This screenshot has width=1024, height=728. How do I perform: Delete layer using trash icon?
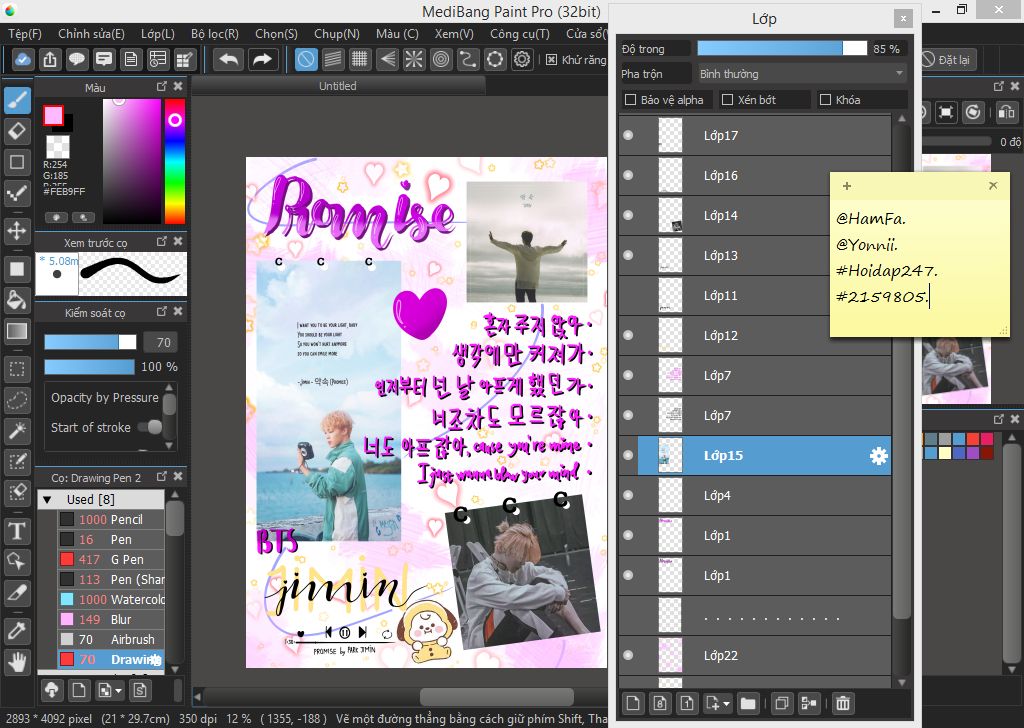843,703
